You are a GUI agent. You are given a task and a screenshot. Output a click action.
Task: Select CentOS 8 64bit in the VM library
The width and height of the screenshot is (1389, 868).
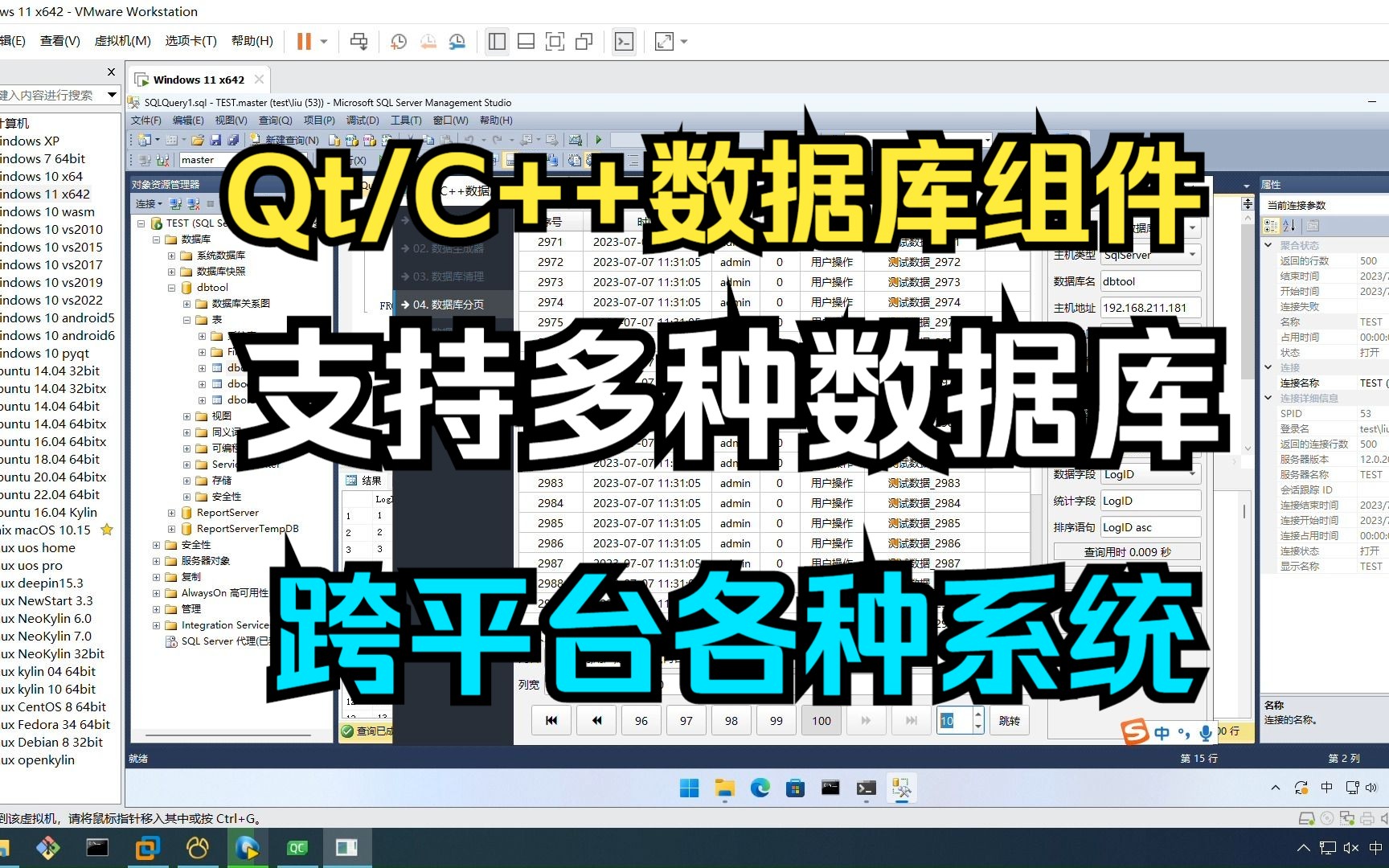coord(53,706)
